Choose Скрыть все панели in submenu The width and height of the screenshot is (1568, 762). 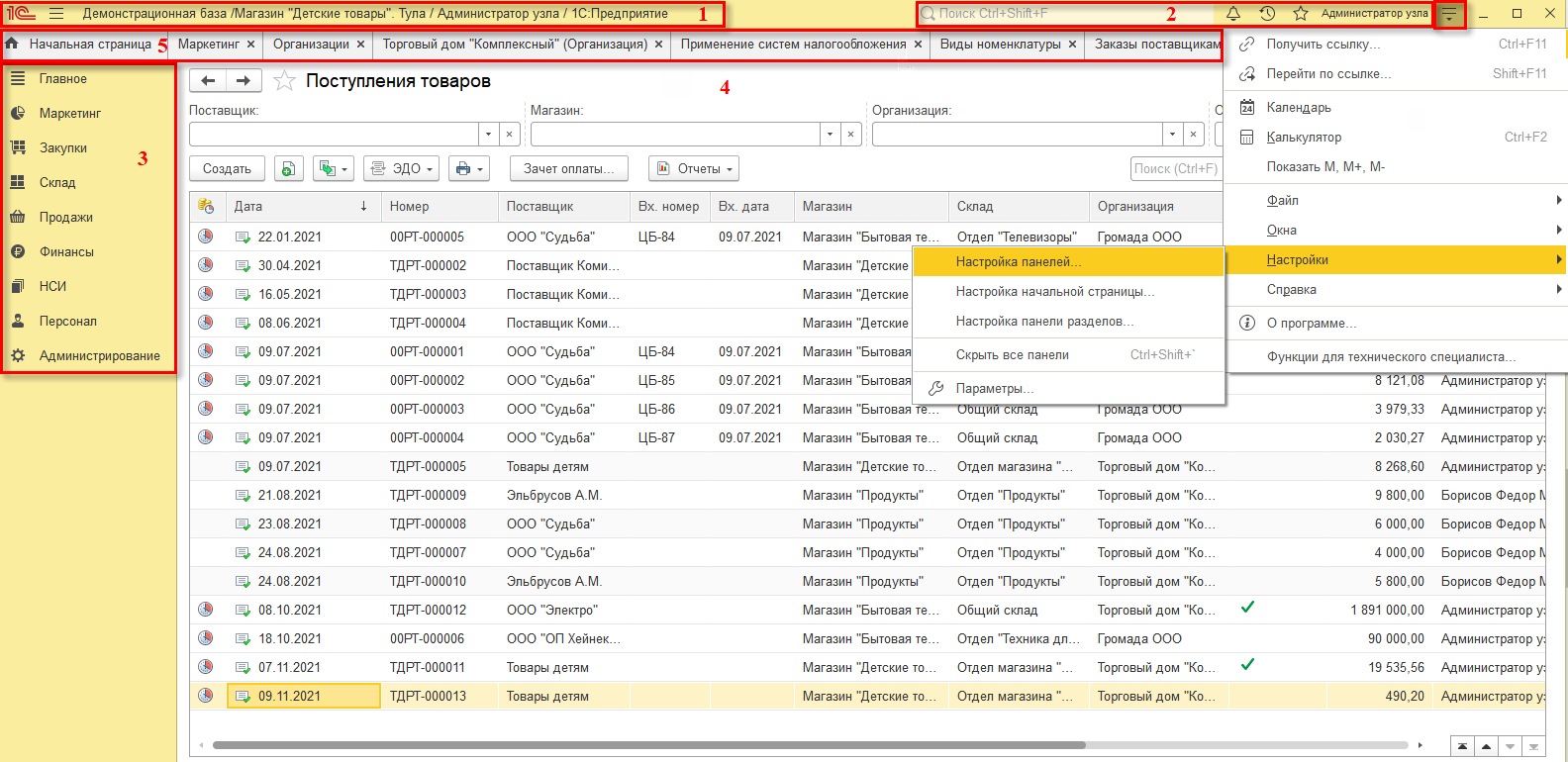[1068, 355]
